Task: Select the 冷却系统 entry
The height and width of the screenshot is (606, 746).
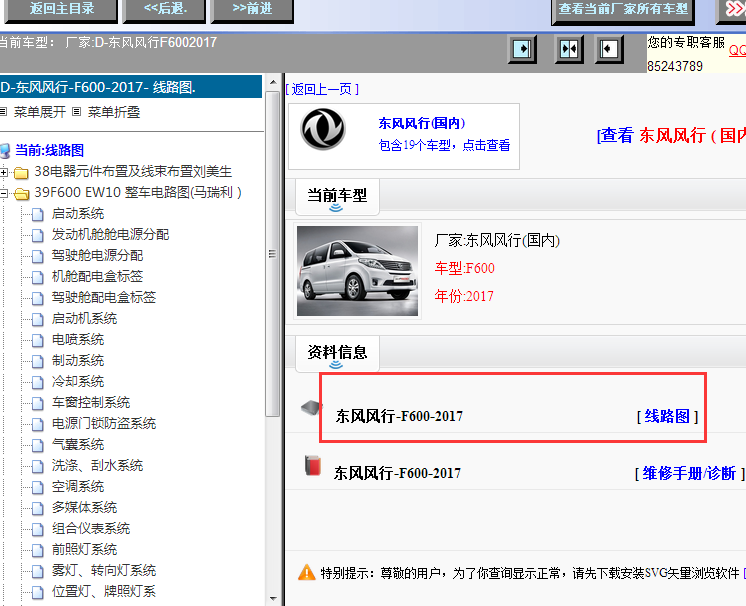Action: coord(78,381)
